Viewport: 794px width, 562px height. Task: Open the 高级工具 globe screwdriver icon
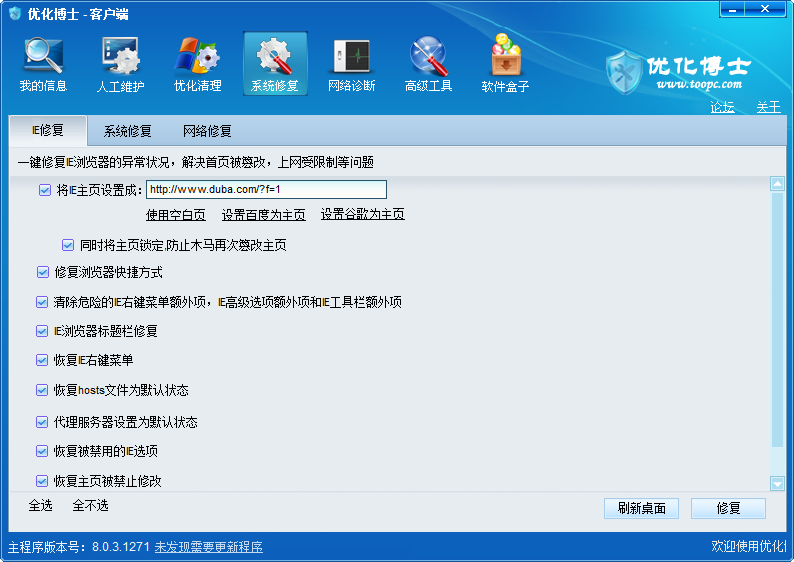[428, 56]
